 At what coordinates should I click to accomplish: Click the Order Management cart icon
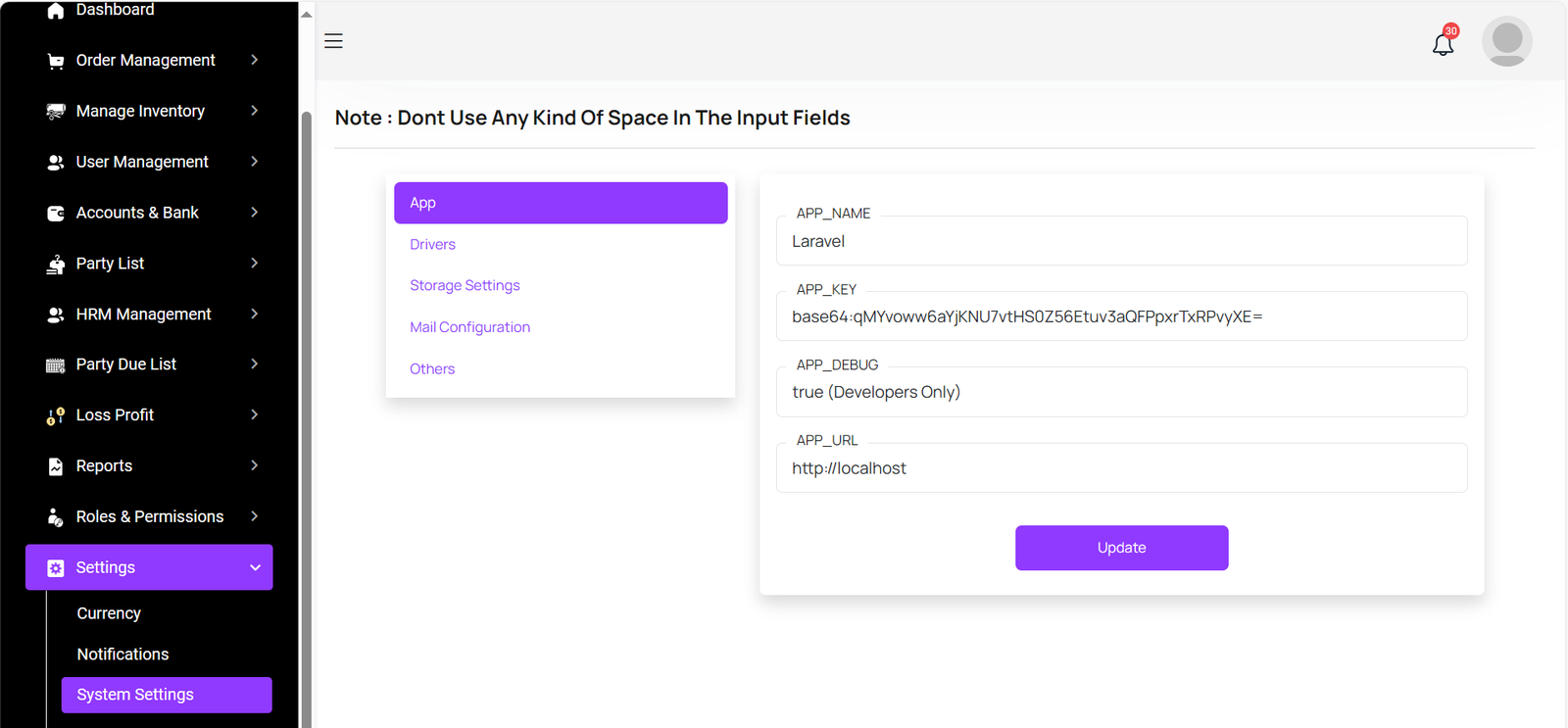[56, 61]
